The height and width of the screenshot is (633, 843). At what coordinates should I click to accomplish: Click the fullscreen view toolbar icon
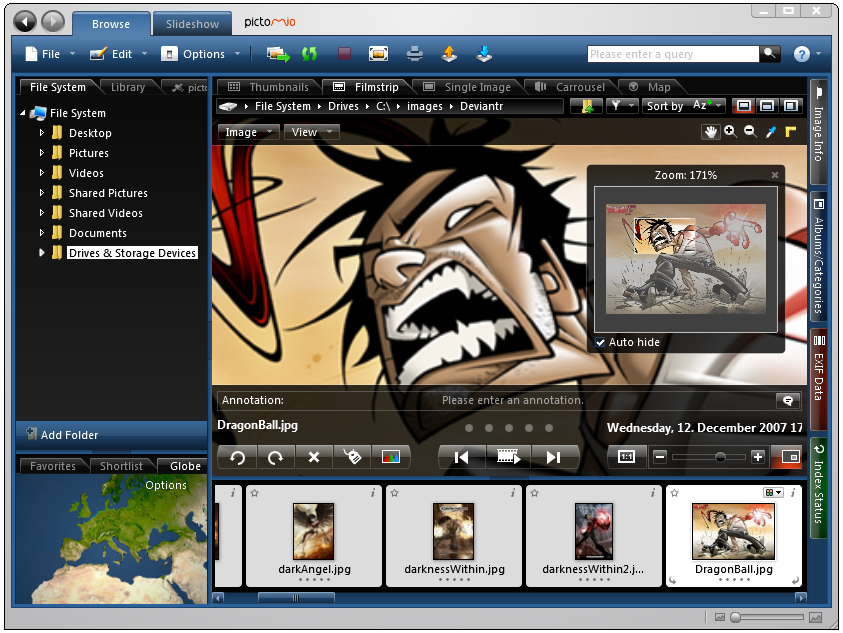point(378,54)
